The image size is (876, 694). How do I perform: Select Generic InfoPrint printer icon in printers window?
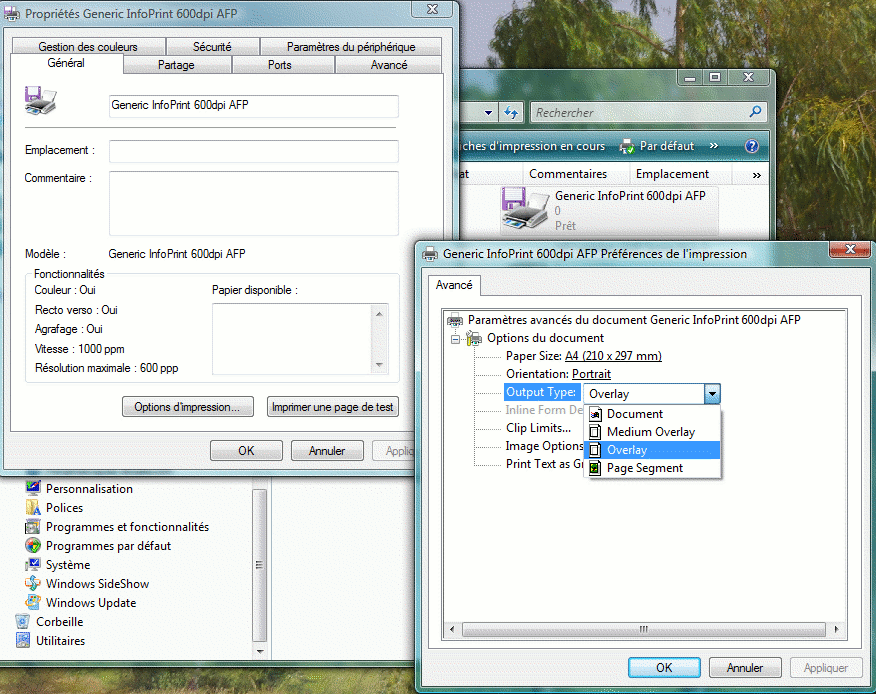click(525, 208)
